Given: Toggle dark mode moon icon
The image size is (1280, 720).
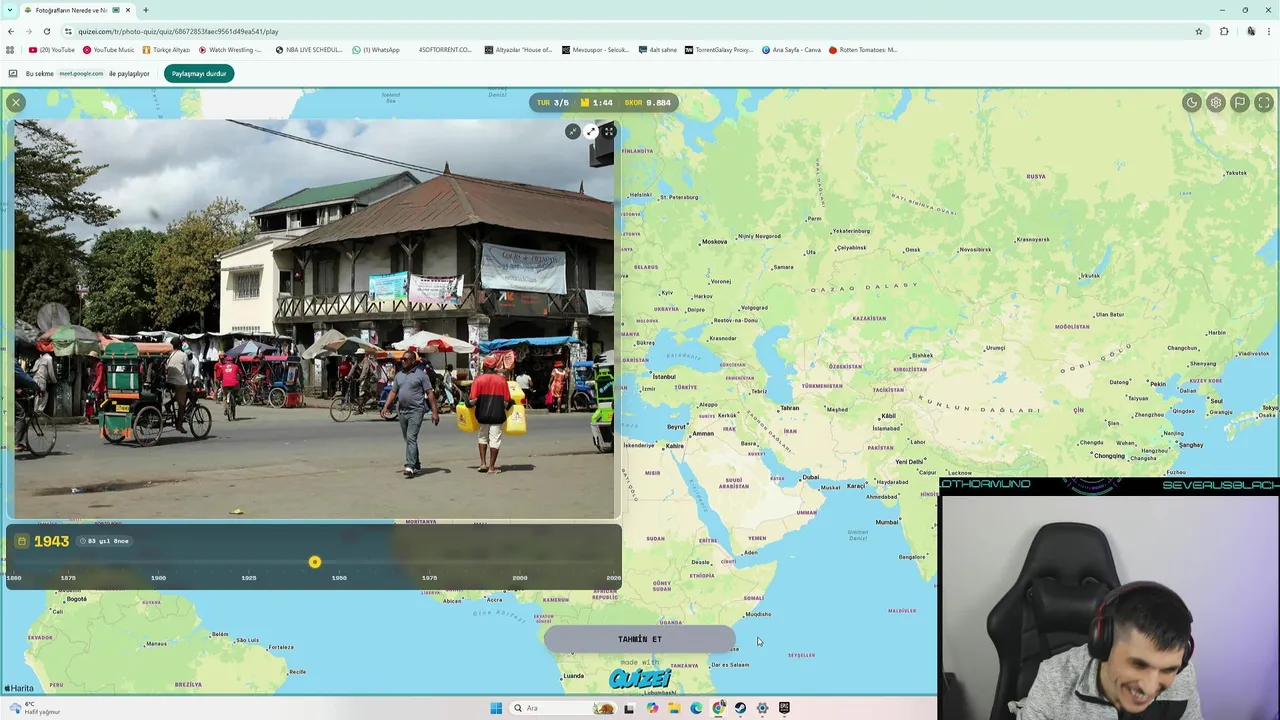Looking at the screenshot, I should pyautogui.click(x=1191, y=102).
